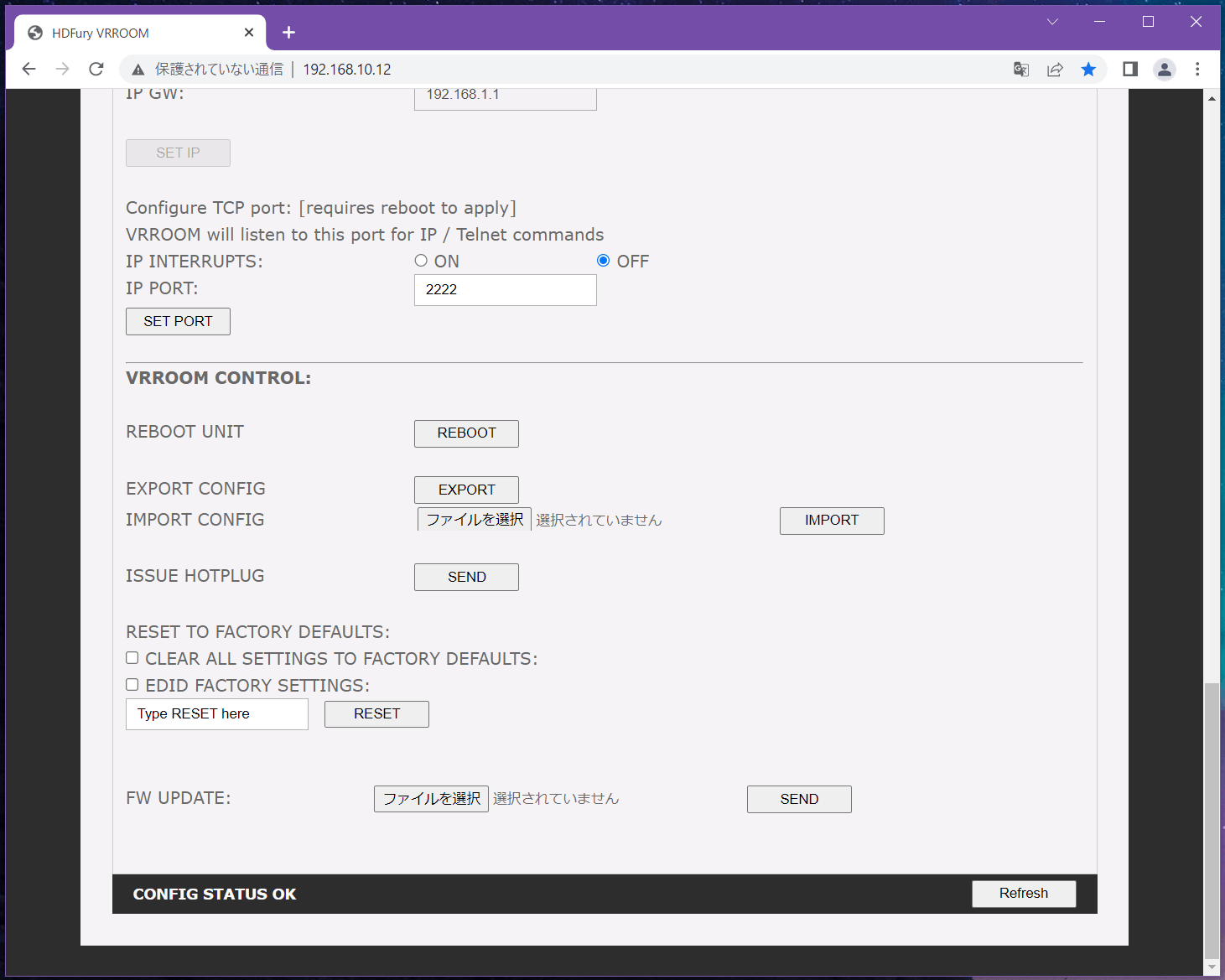The height and width of the screenshot is (980, 1225).
Task: Send ISSUE HOTPLUG command
Action: click(466, 578)
